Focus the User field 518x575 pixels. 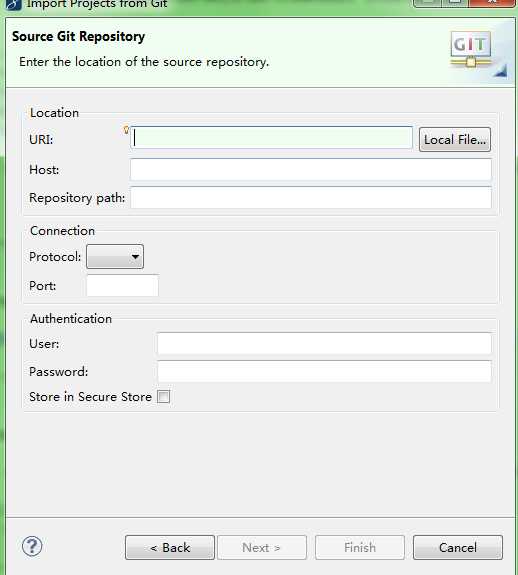(x=324, y=344)
